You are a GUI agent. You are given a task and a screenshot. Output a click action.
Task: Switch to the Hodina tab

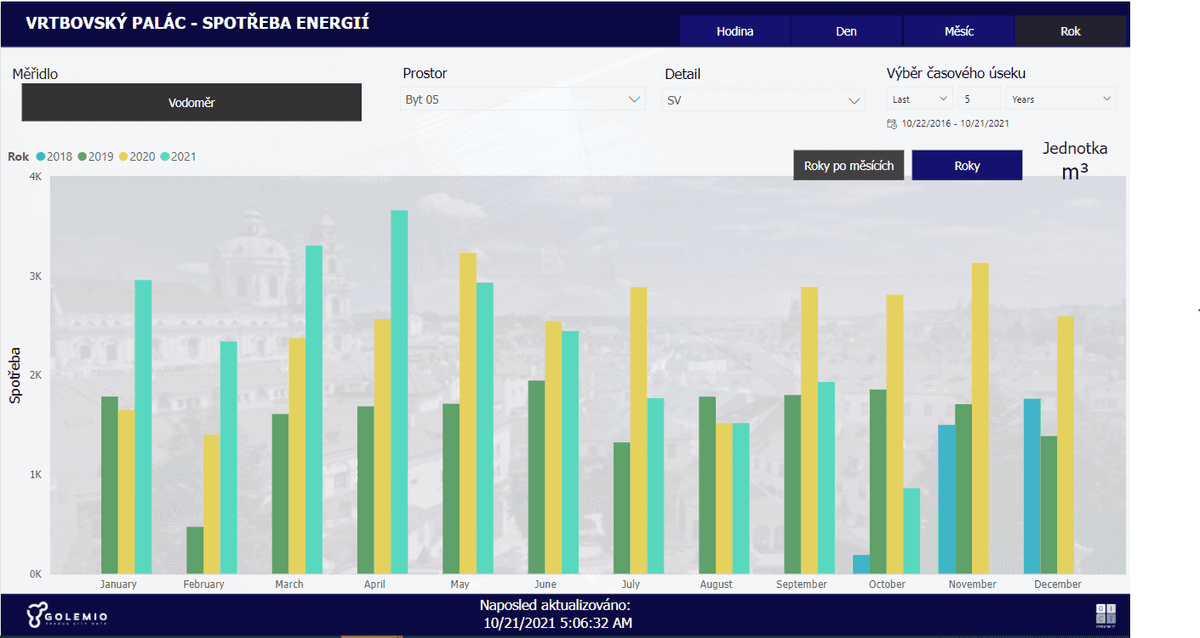pyautogui.click(x=735, y=31)
